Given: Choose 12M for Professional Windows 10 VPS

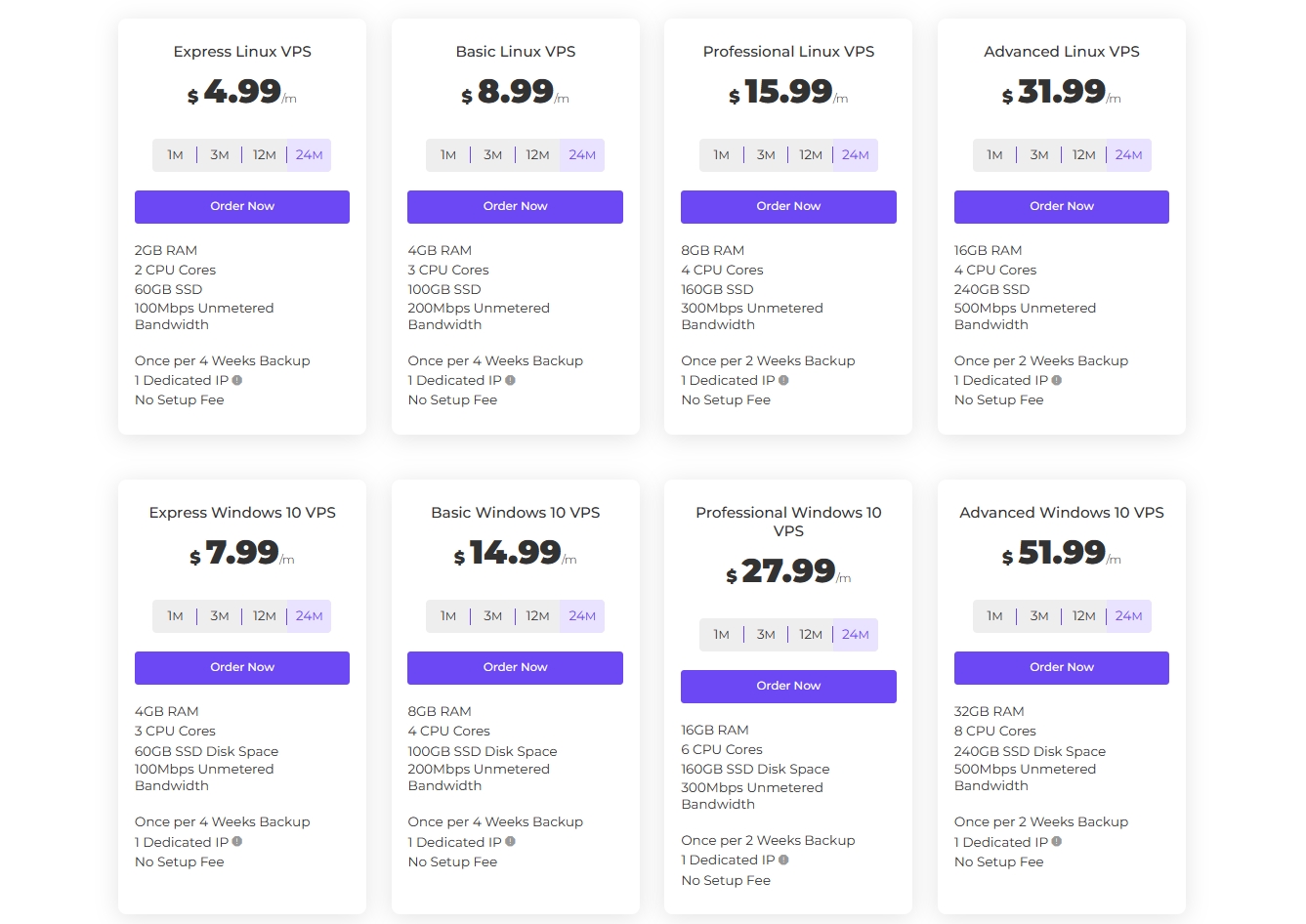Looking at the screenshot, I should tap(811, 635).
